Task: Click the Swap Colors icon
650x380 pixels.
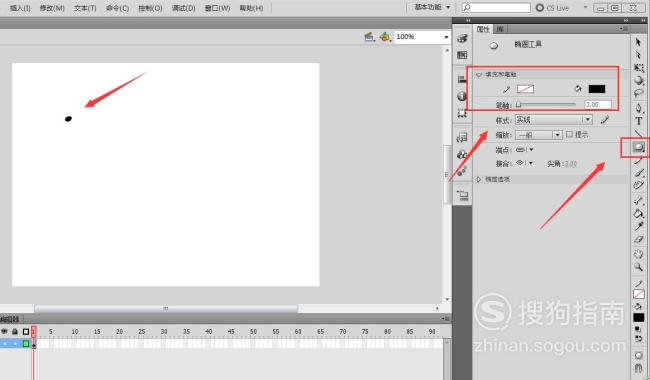Action: click(638, 338)
